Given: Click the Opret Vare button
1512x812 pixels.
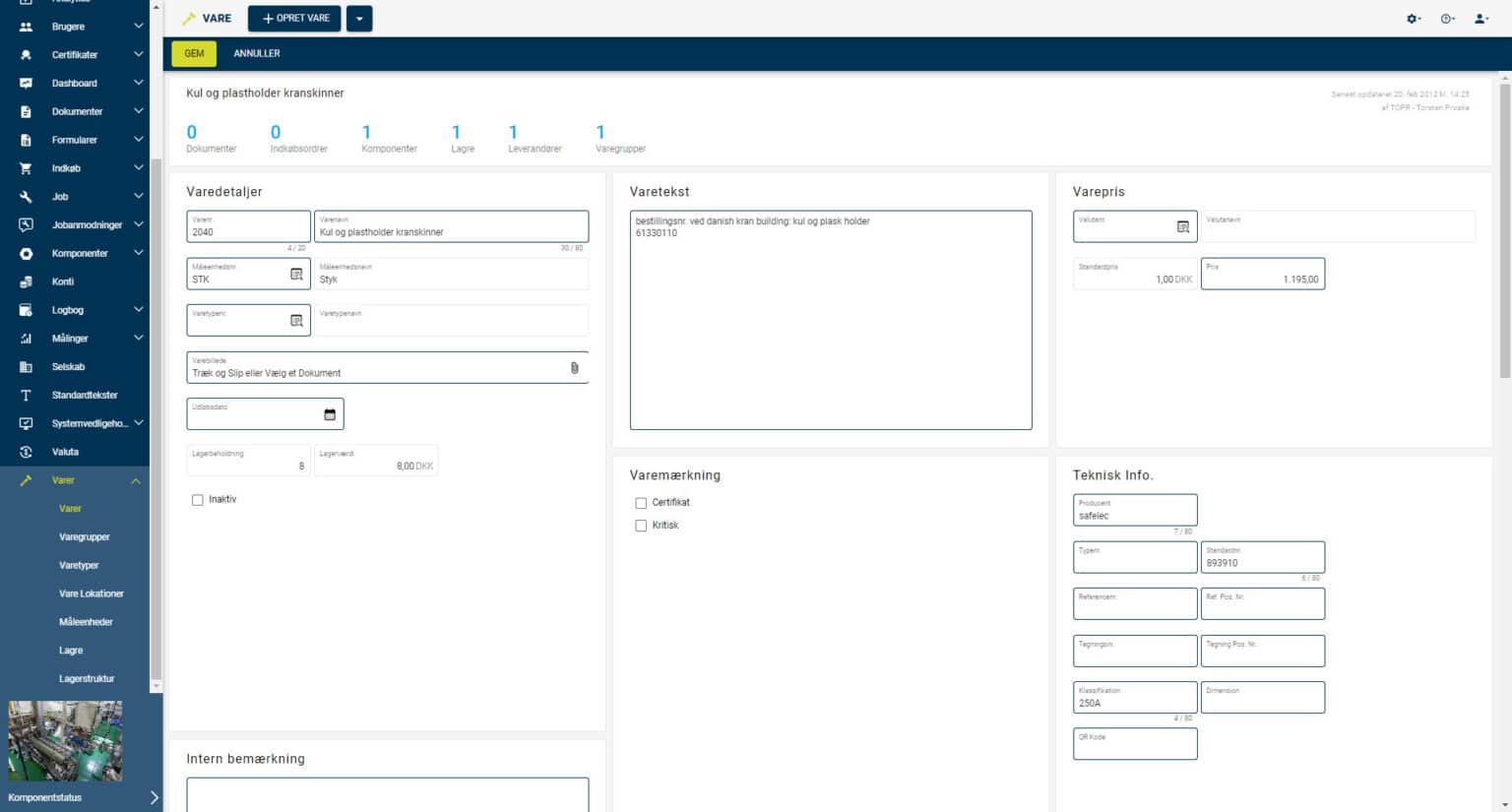Looking at the screenshot, I should [x=294, y=19].
